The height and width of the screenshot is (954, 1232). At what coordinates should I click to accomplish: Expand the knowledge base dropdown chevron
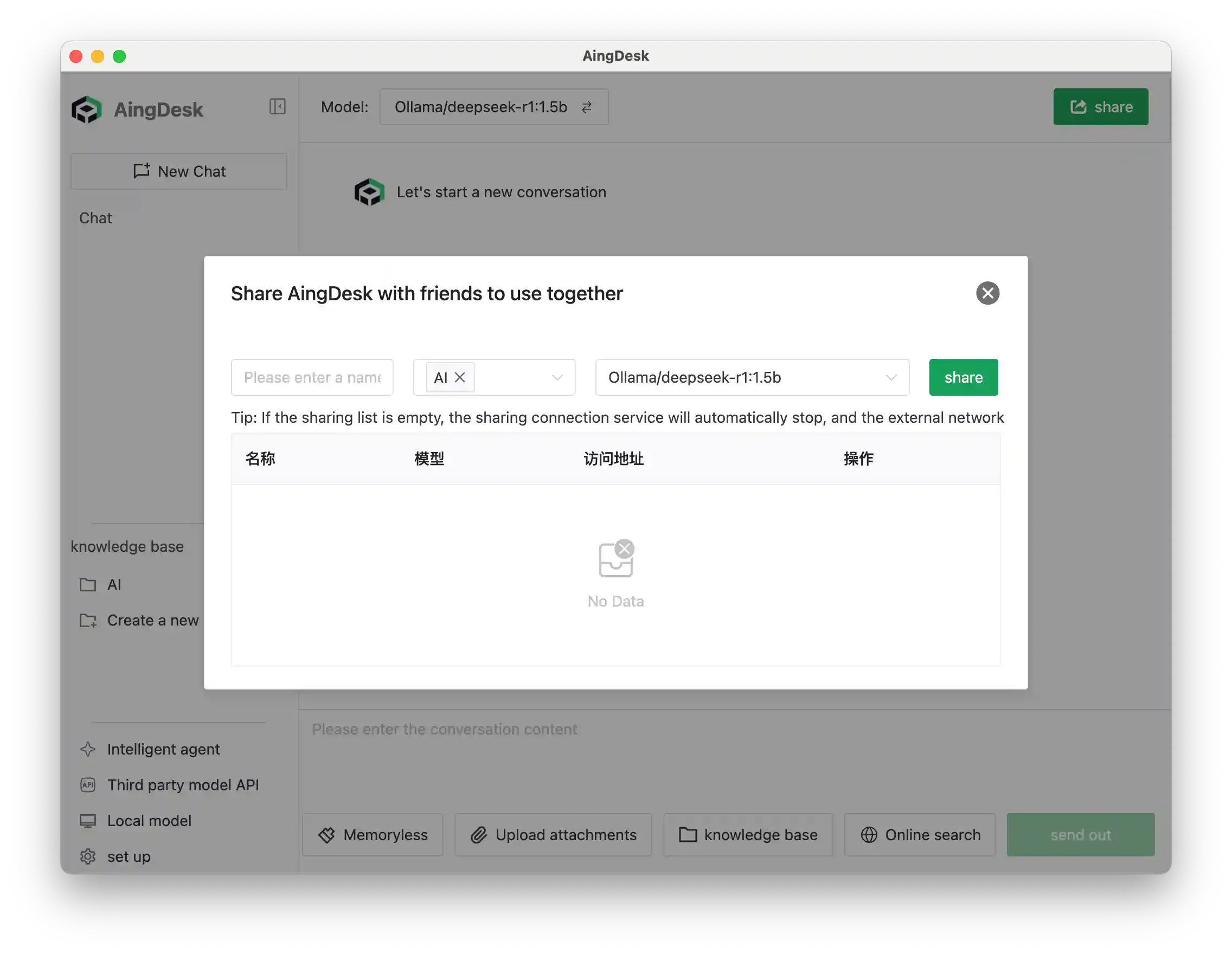point(557,377)
